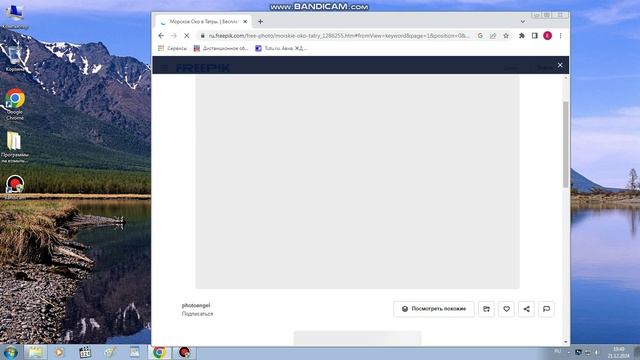
Task: Open the Tutu.ru bookmark
Action: 281,48
